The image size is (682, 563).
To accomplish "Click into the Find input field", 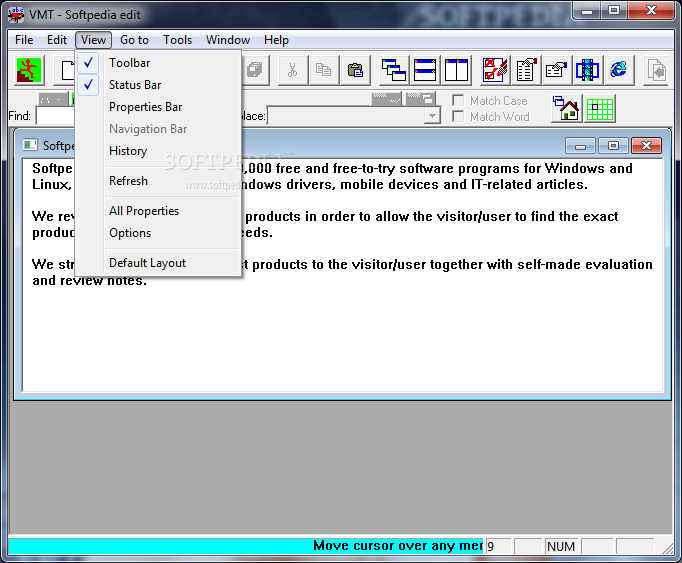I will click(x=56, y=116).
